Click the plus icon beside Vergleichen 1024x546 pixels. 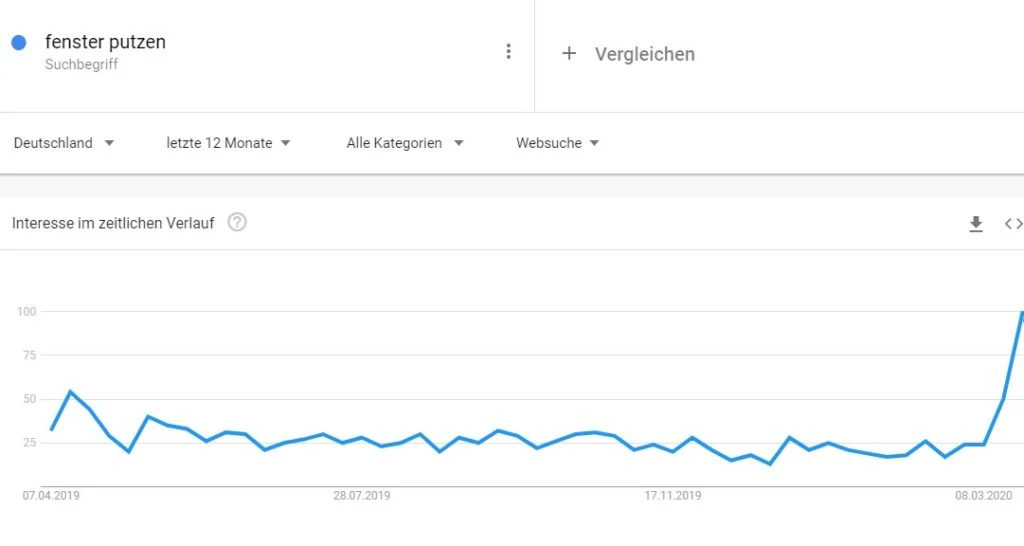point(569,54)
